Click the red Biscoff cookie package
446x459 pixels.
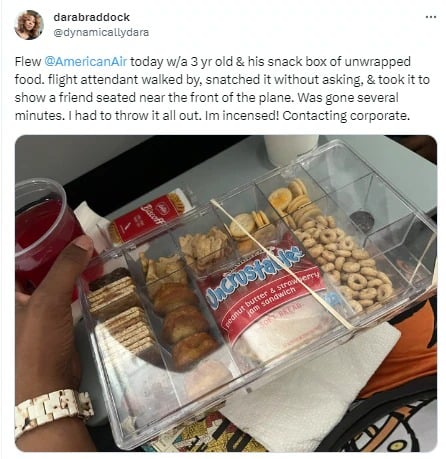pos(147,217)
